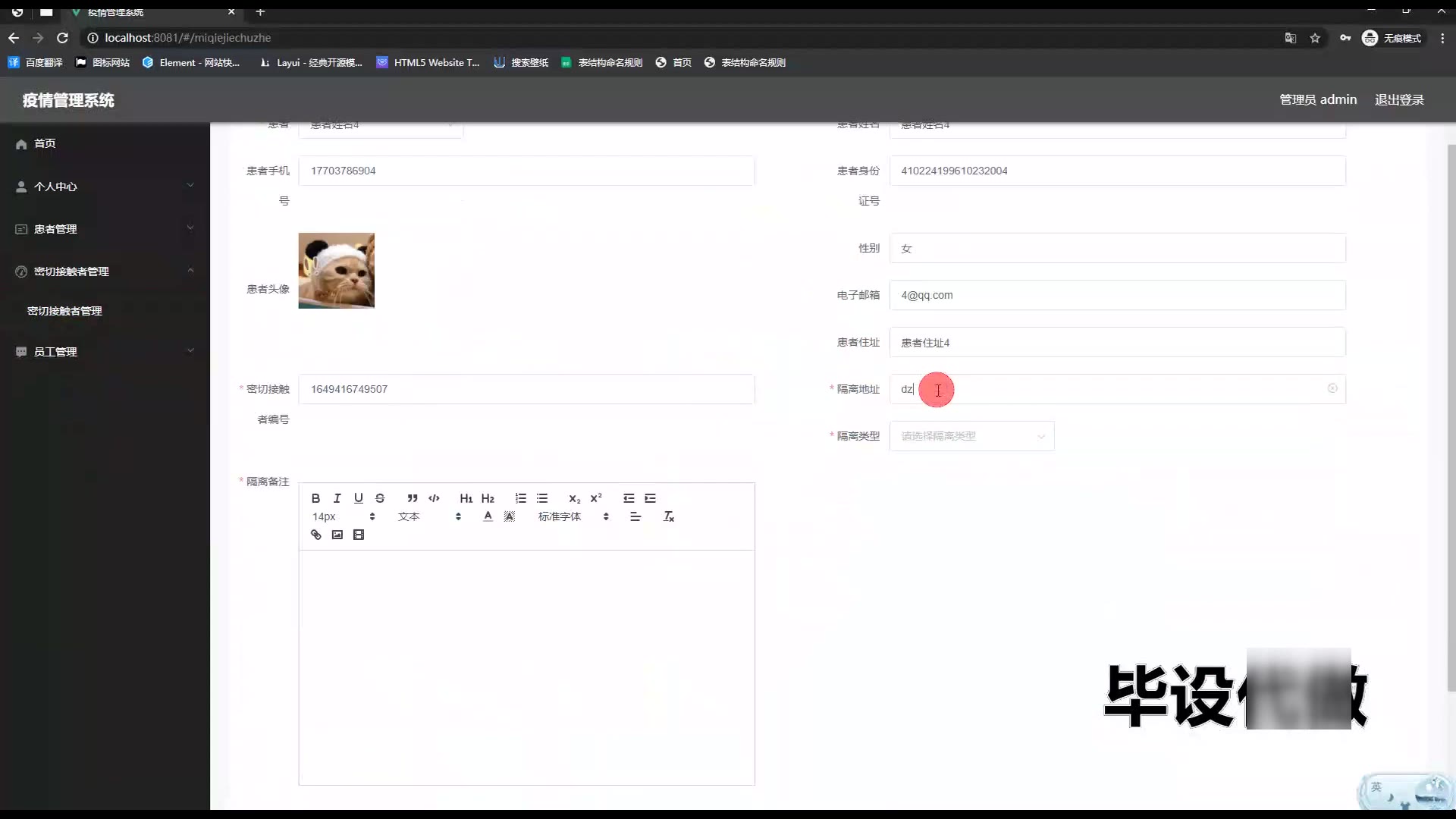Insert a video in the editor

[x=359, y=535]
